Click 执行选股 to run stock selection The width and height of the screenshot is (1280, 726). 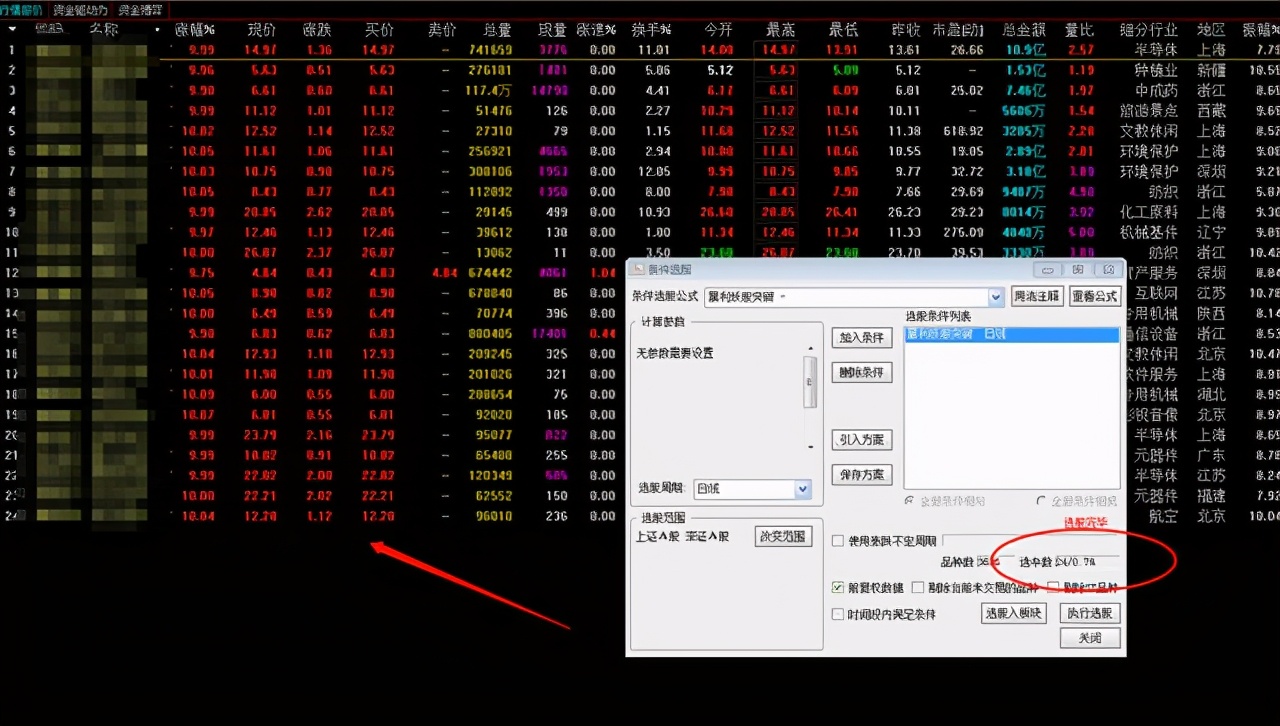[x=1090, y=613]
